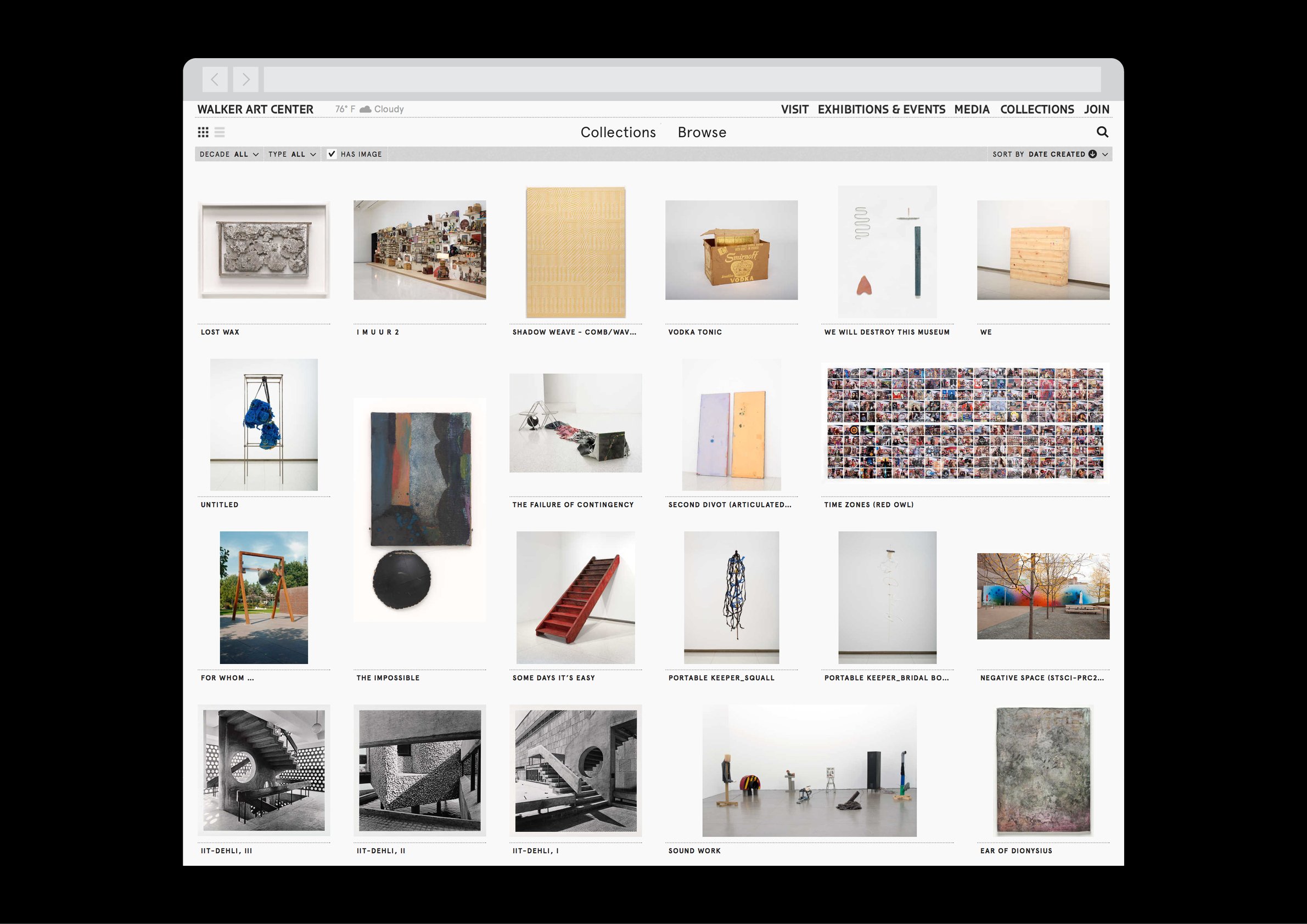Image resolution: width=1307 pixels, height=924 pixels.
Task: Go to the Visit menu
Action: [794, 109]
